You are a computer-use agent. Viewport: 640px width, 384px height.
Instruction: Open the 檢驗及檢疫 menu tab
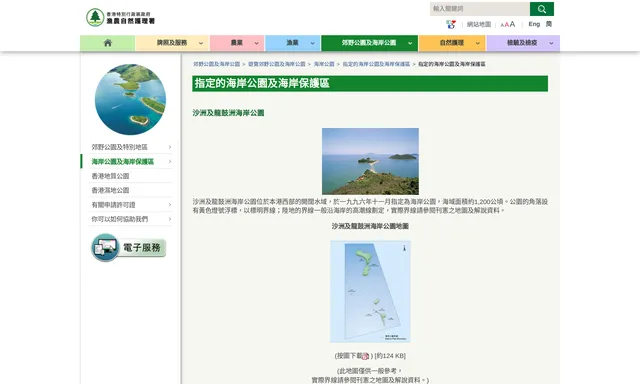coord(523,43)
